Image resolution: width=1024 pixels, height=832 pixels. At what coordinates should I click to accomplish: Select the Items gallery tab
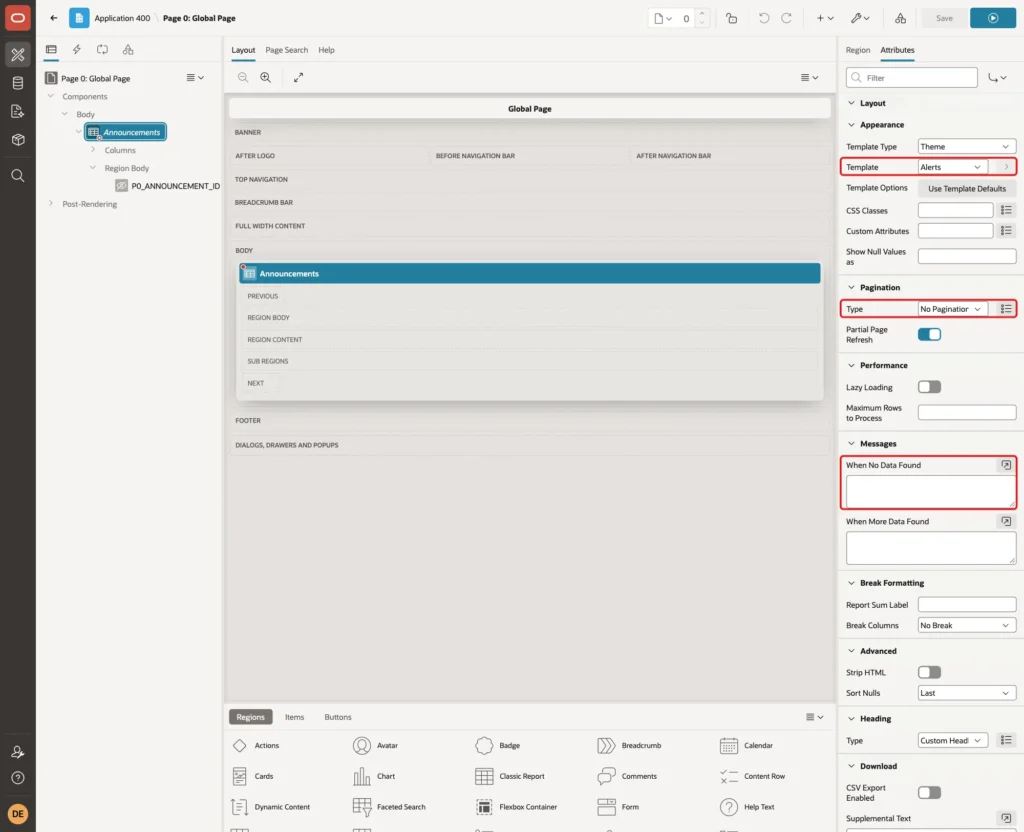coord(295,717)
